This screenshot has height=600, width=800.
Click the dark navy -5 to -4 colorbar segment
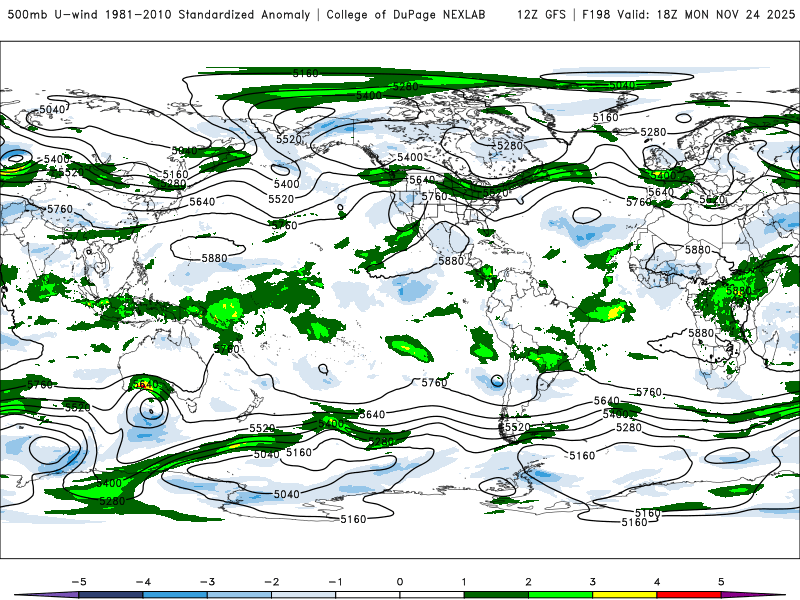point(111,595)
